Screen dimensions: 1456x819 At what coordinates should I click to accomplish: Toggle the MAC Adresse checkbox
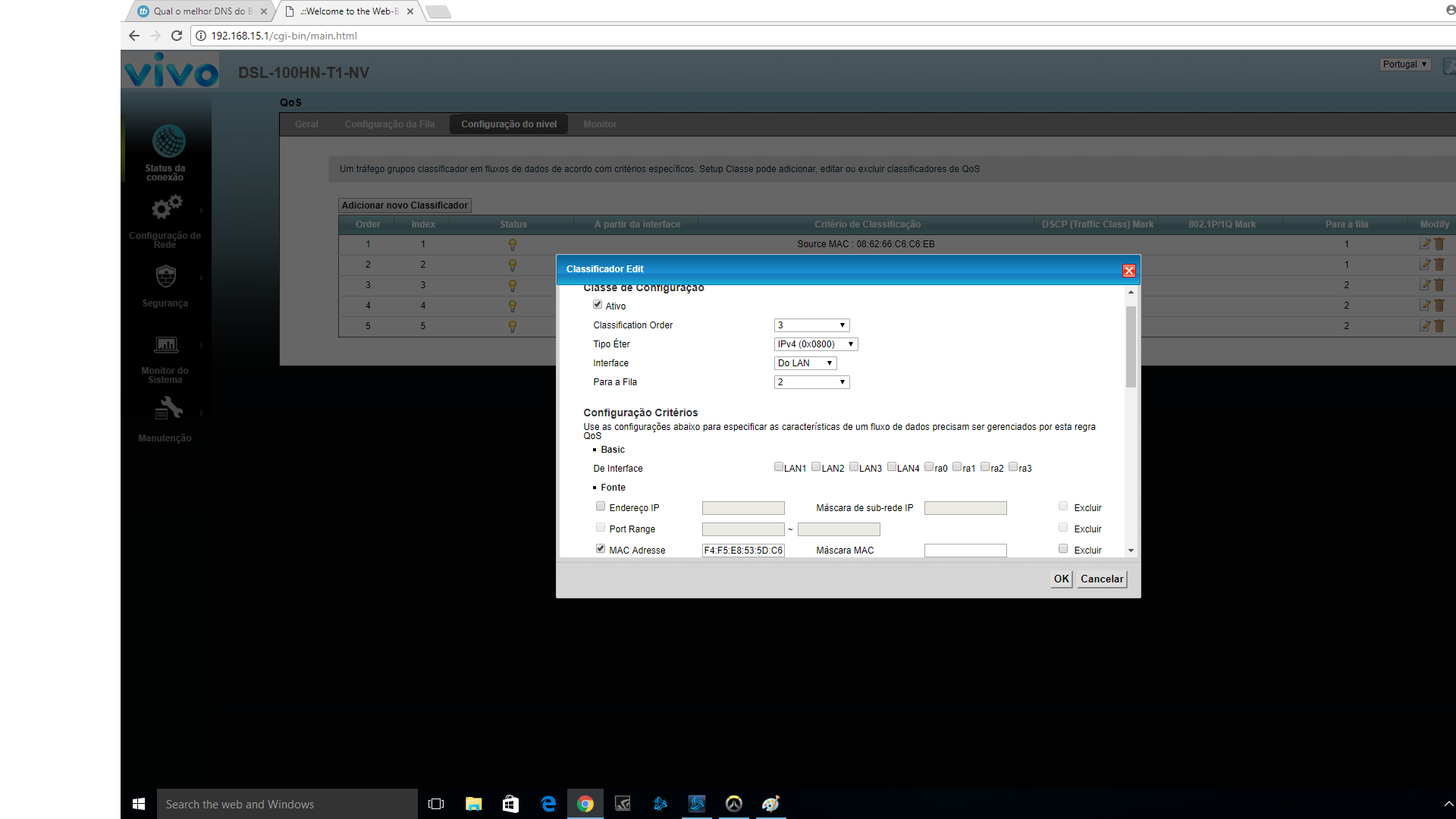click(601, 549)
